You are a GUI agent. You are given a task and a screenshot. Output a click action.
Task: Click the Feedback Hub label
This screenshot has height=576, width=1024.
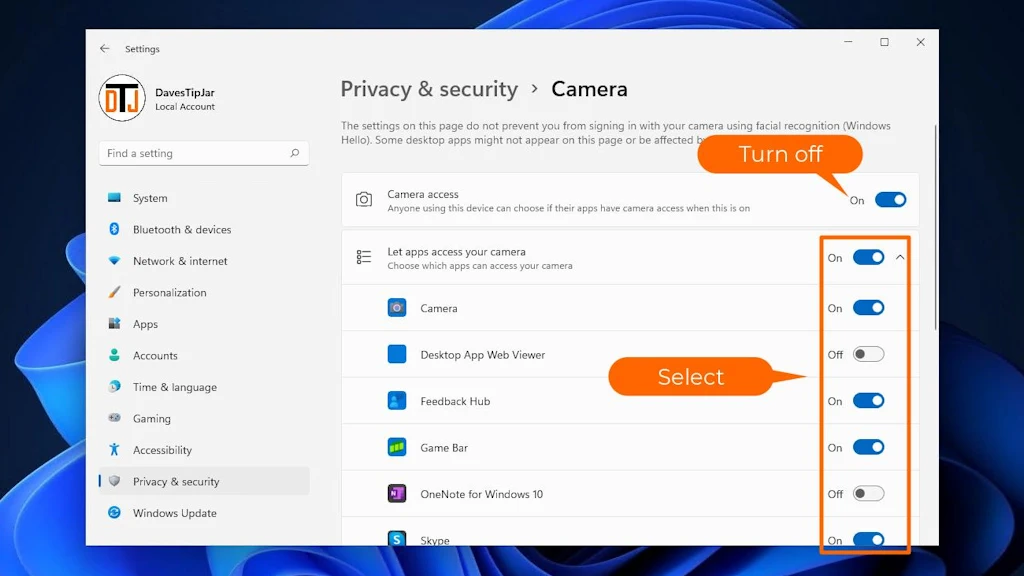tap(455, 401)
